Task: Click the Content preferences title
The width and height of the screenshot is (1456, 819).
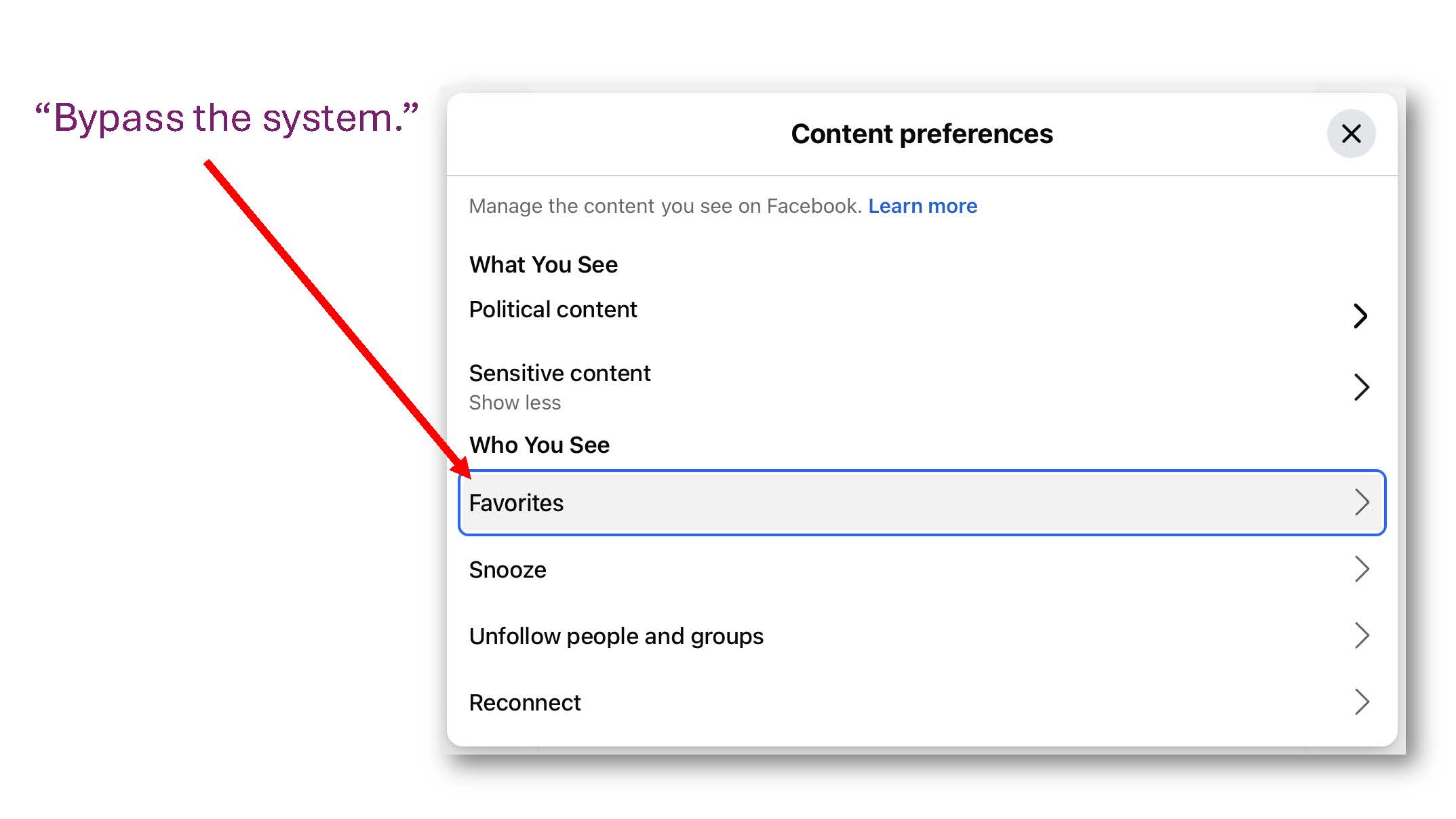Action: (922, 134)
